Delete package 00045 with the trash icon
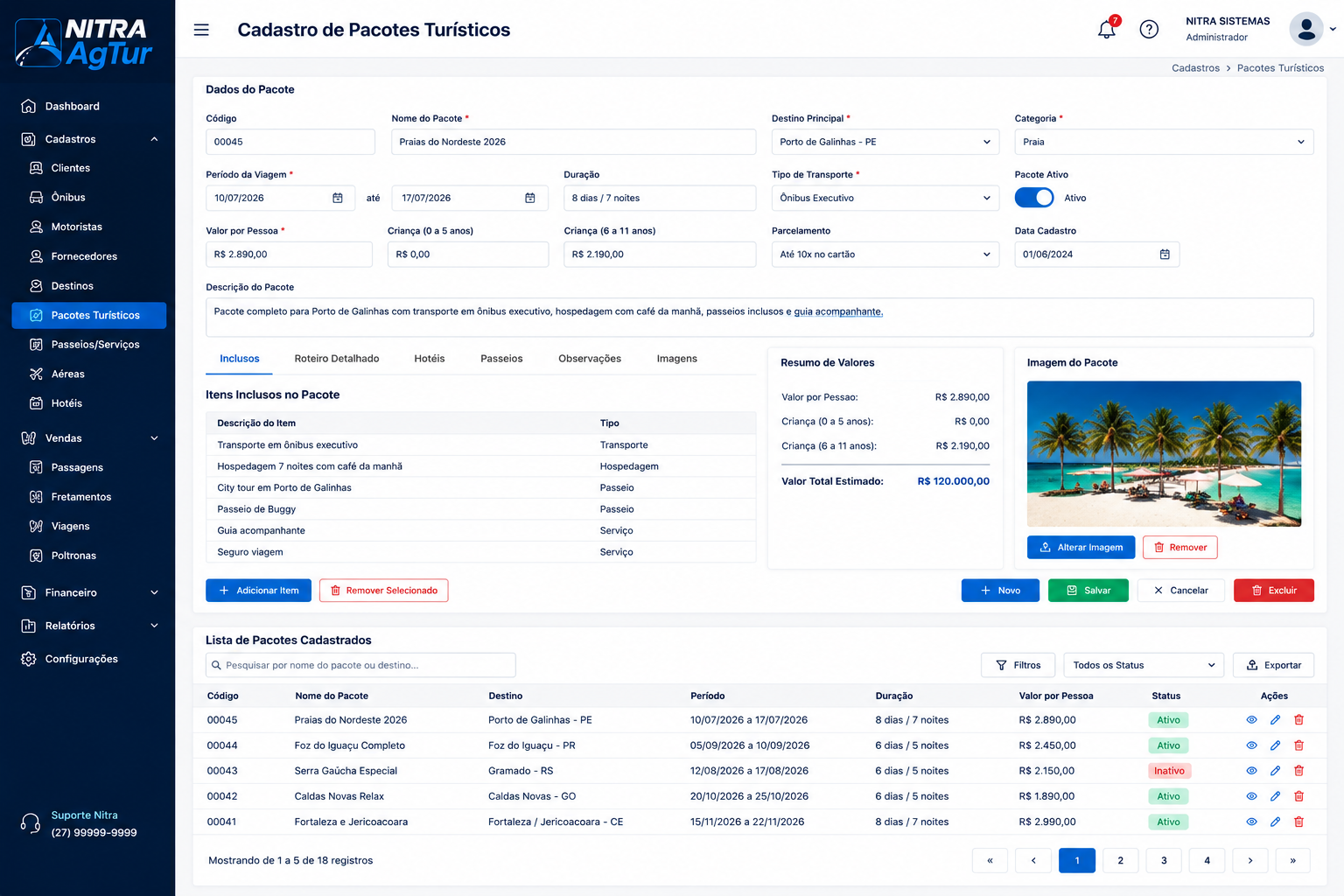The height and width of the screenshot is (896, 1344). coord(1298,720)
